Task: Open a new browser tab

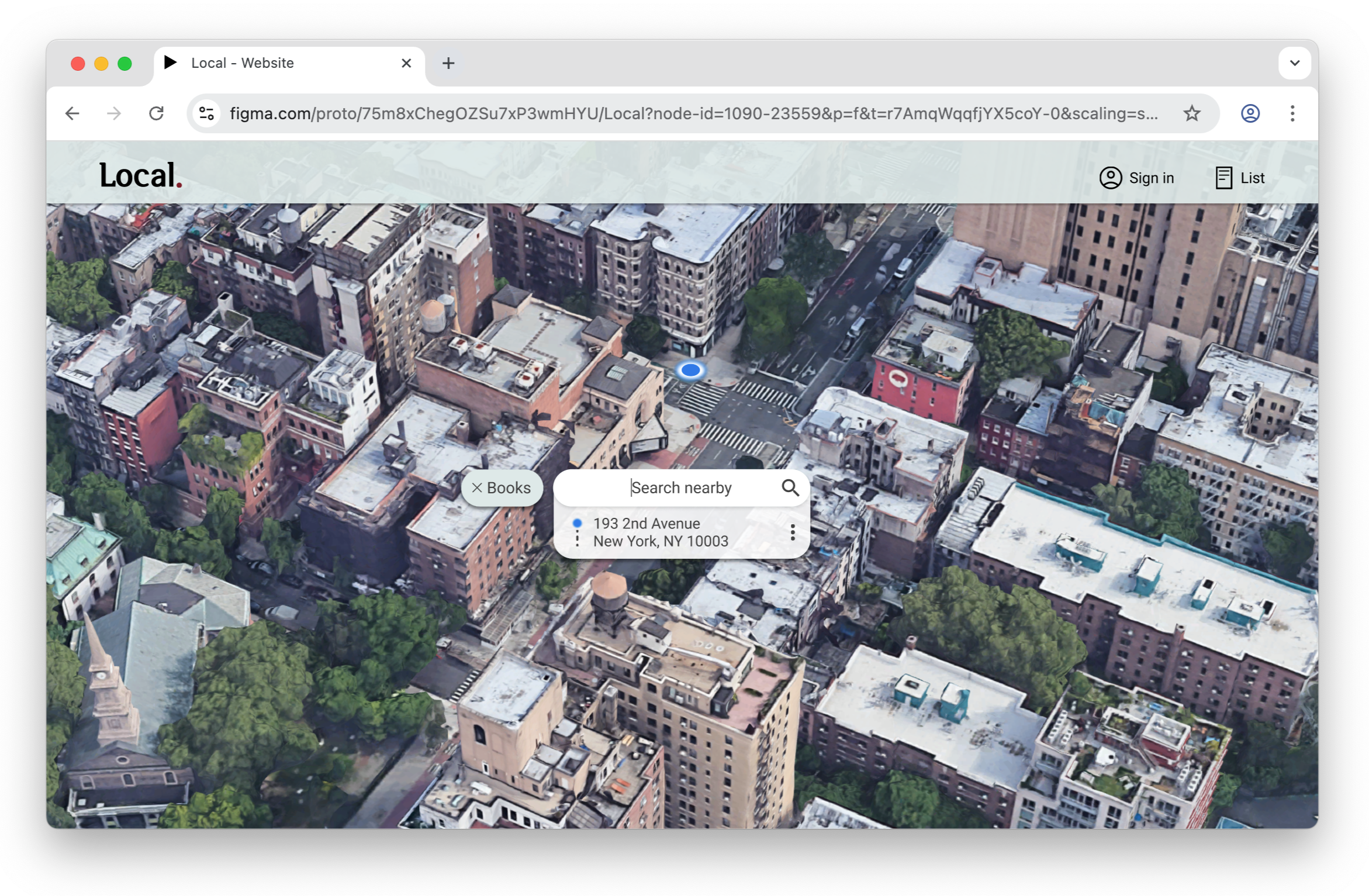Action: [448, 63]
